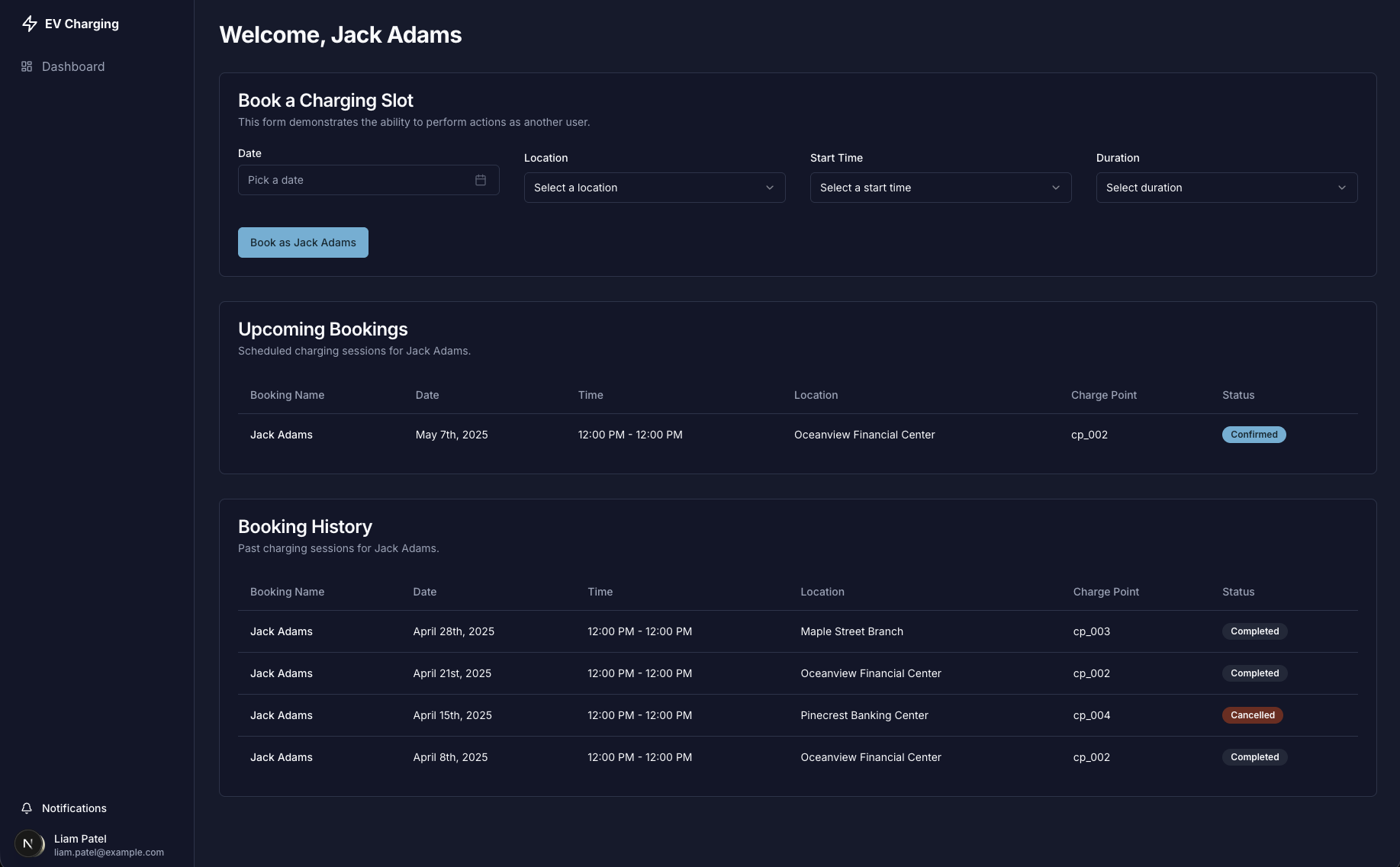Click the April 8th, 2025 booking date

pos(450,757)
